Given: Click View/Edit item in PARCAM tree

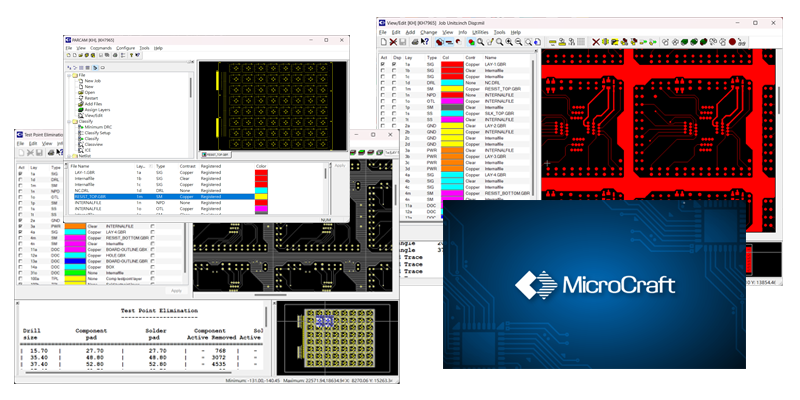Looking at the screenshot, I should [93, 115].
